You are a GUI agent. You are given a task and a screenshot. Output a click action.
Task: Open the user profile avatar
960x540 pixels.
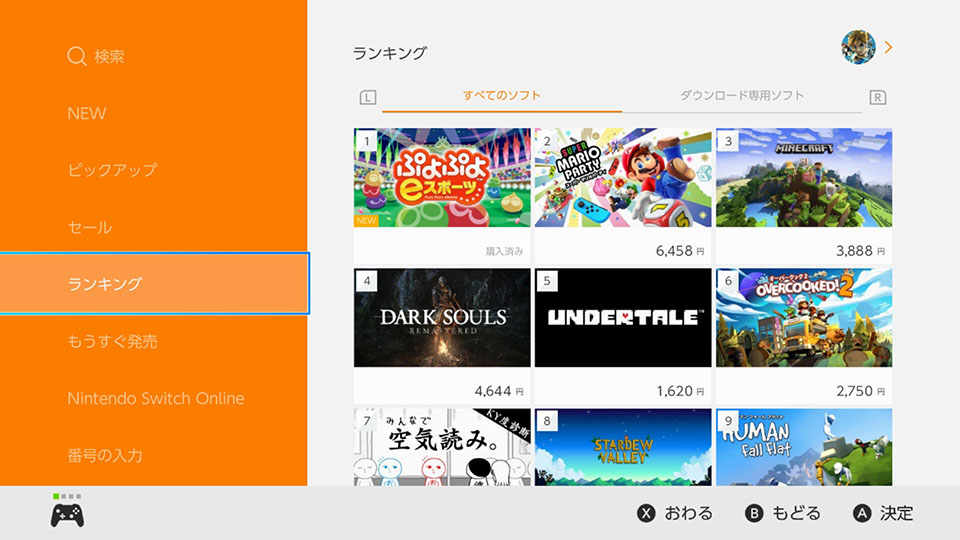click(858, 47)
